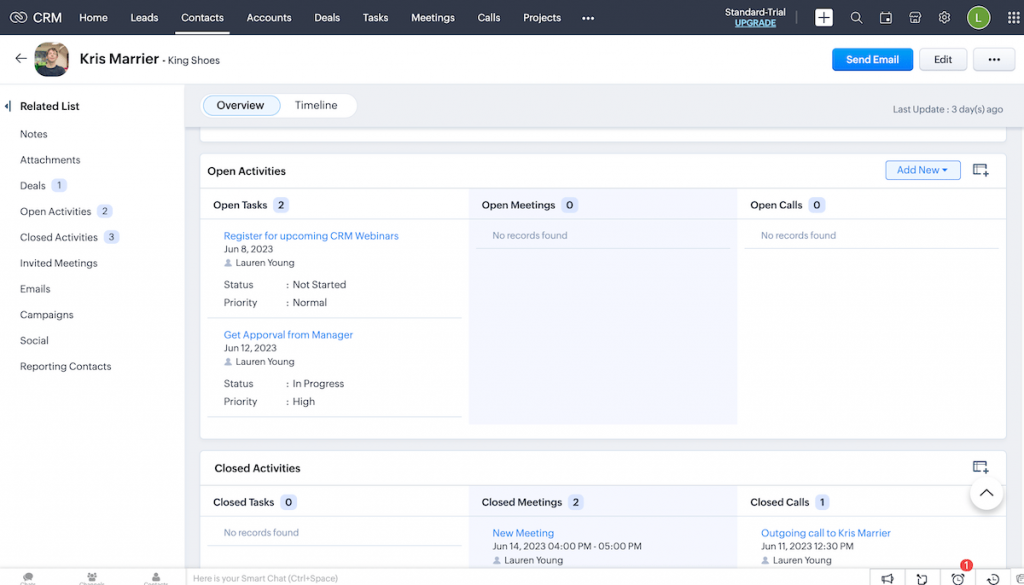Collapse the Related List sidebar panel
Image resolution: width=1024 pixels, height=585 pixels.
pyautogui.click(x=9, y=106)
